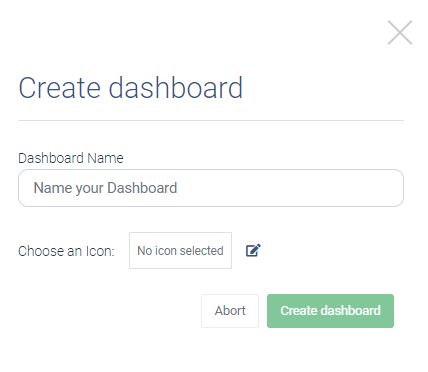The image size is (428, 372).
Task: Click the No icon selected text
Action: (x=180, y=251)
